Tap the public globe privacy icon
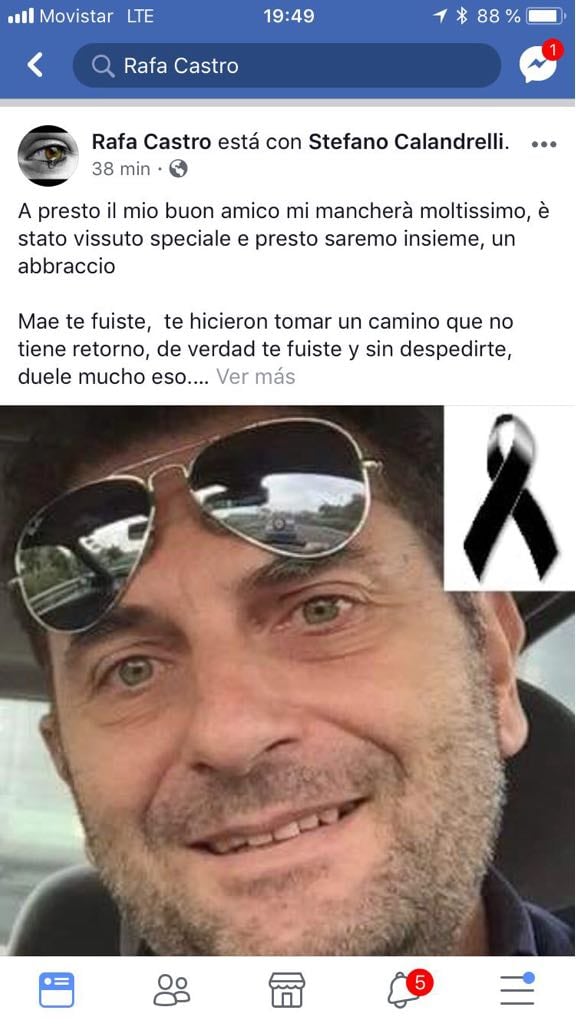This screenshot has height=1024, width=576. coord(178,169)
